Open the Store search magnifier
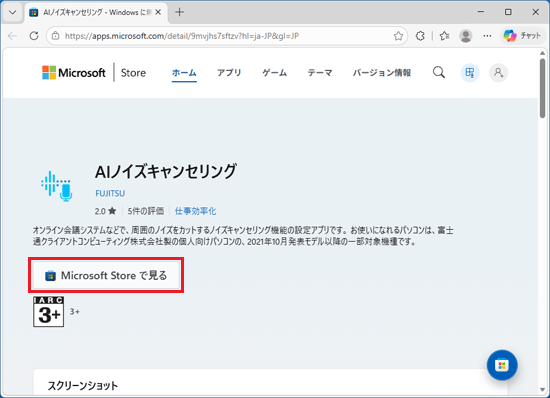Viewport: 550px width, 398px height. [x=439, y=73]
